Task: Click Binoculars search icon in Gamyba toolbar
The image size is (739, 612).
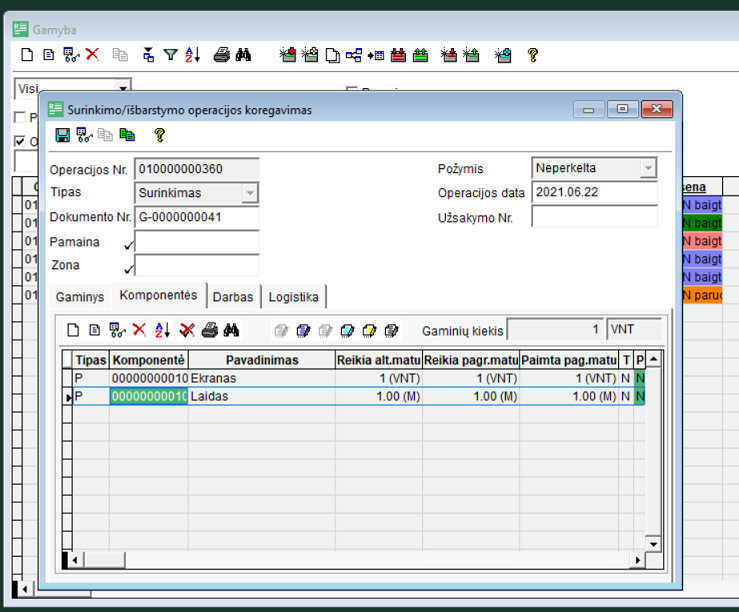Action: click(243, 55)
